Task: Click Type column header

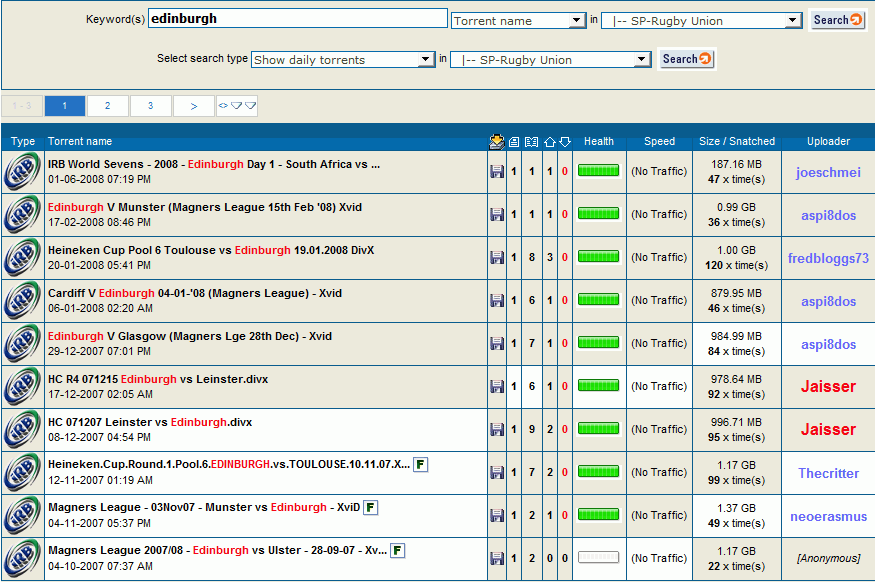Action: (x=23, y=141)
